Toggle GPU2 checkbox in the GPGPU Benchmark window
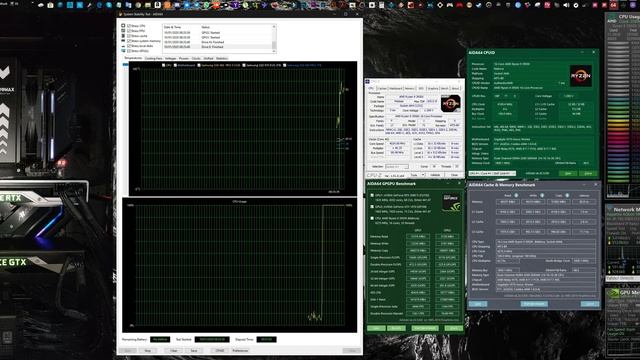 tap(372, 207)
